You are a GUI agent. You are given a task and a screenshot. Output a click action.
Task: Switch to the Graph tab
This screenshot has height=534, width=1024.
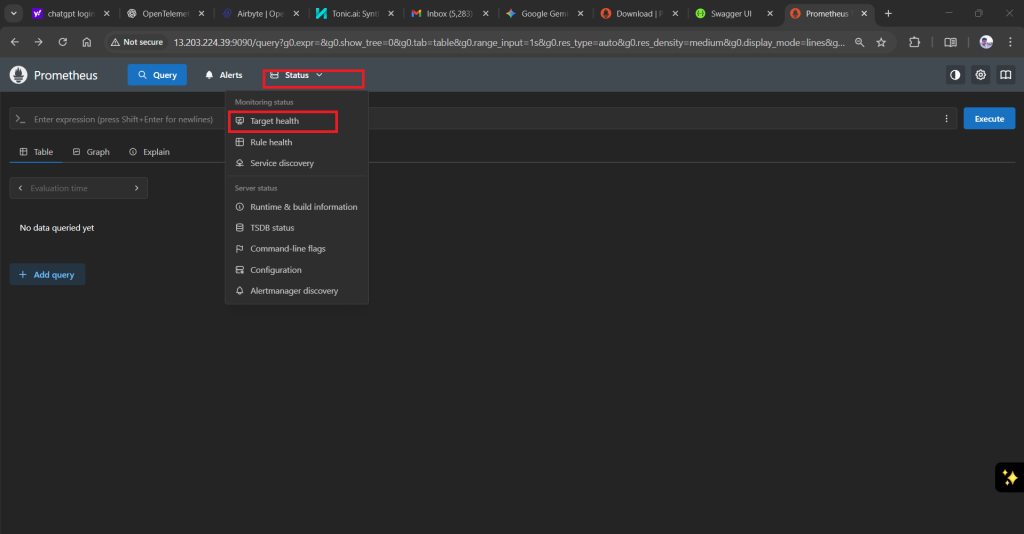point(91,151)
